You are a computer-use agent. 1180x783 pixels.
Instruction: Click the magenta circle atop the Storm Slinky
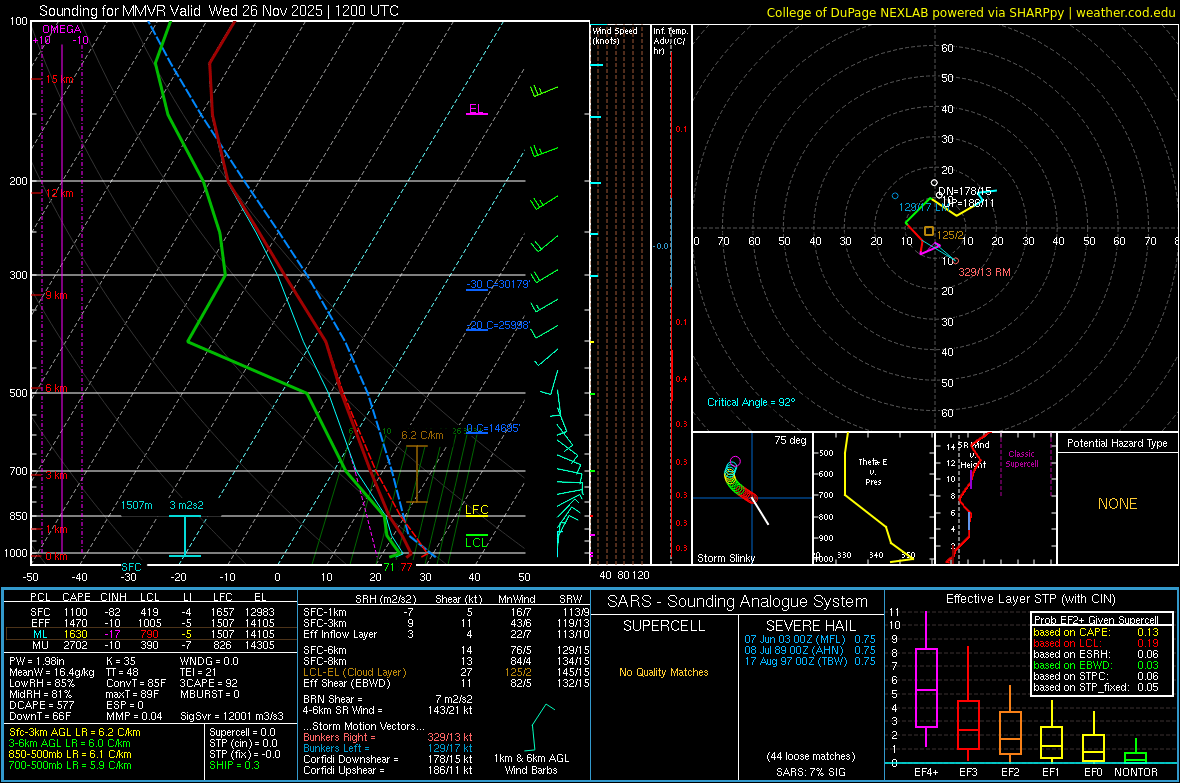(x=735, y=461)
